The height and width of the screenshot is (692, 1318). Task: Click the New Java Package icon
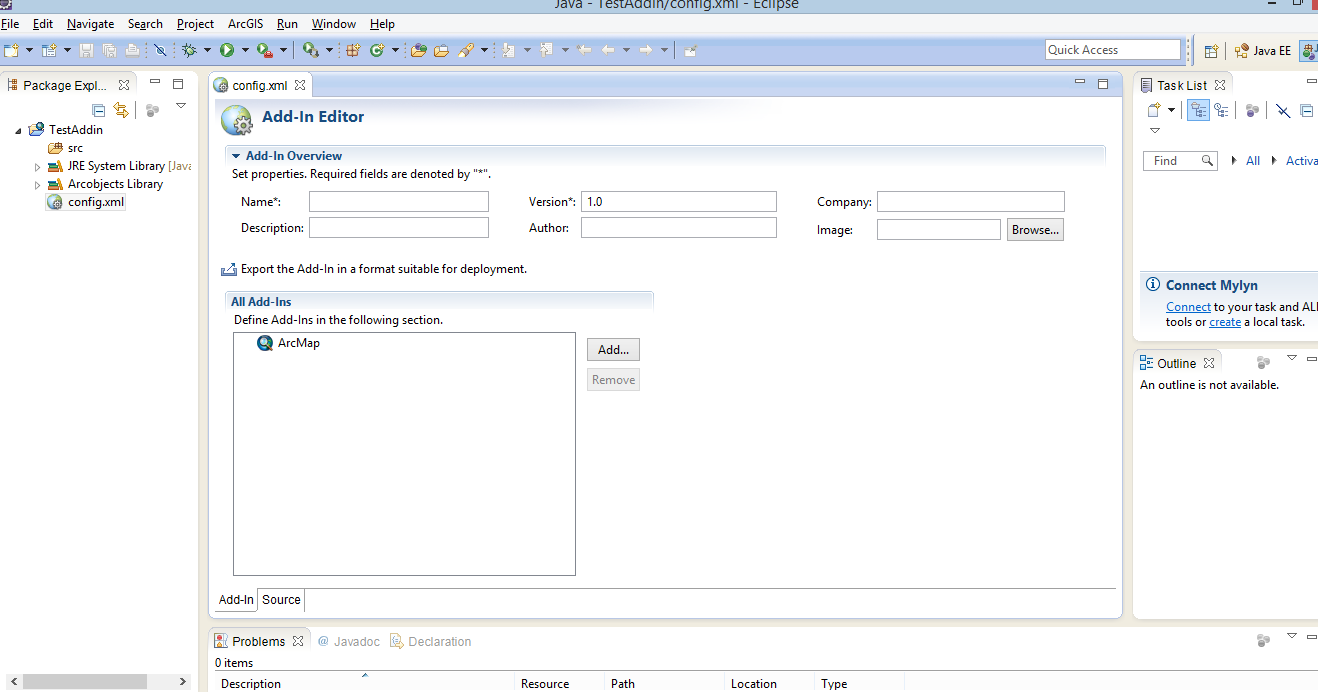(353, 50)
